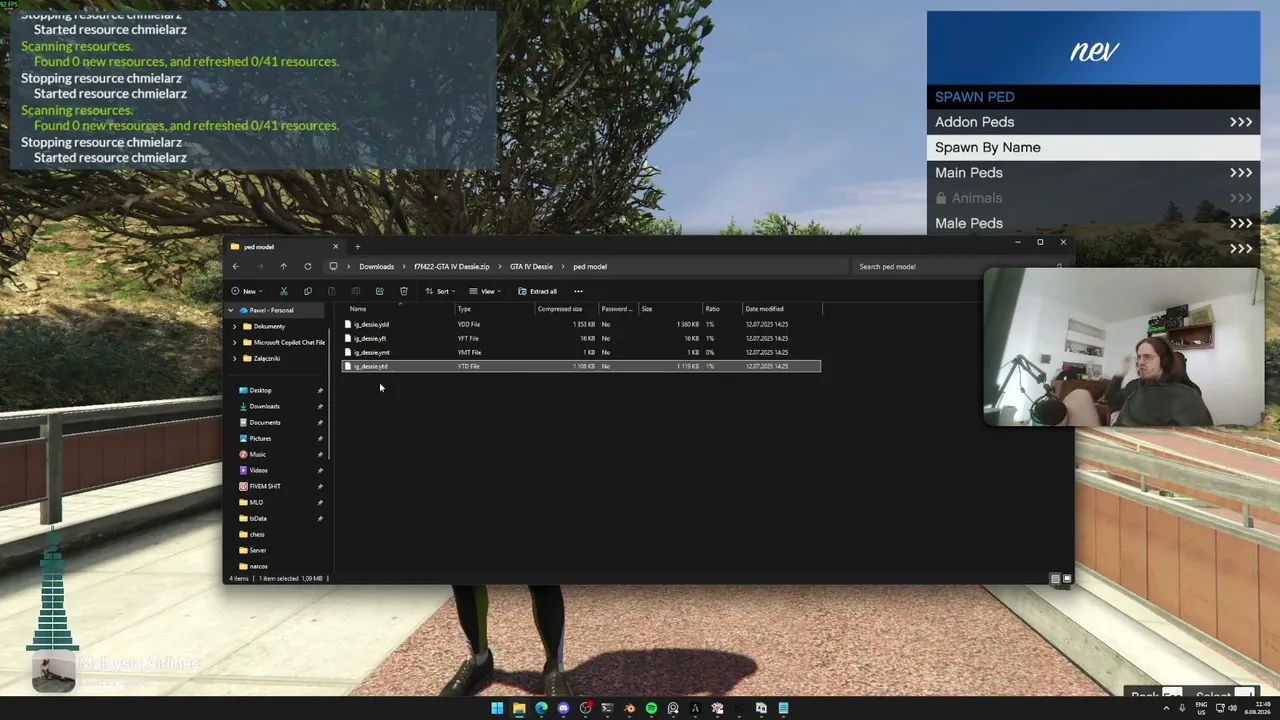Open Załączniki in the navigation pane
The image size is (1280, 720).
tap(266, 359)
